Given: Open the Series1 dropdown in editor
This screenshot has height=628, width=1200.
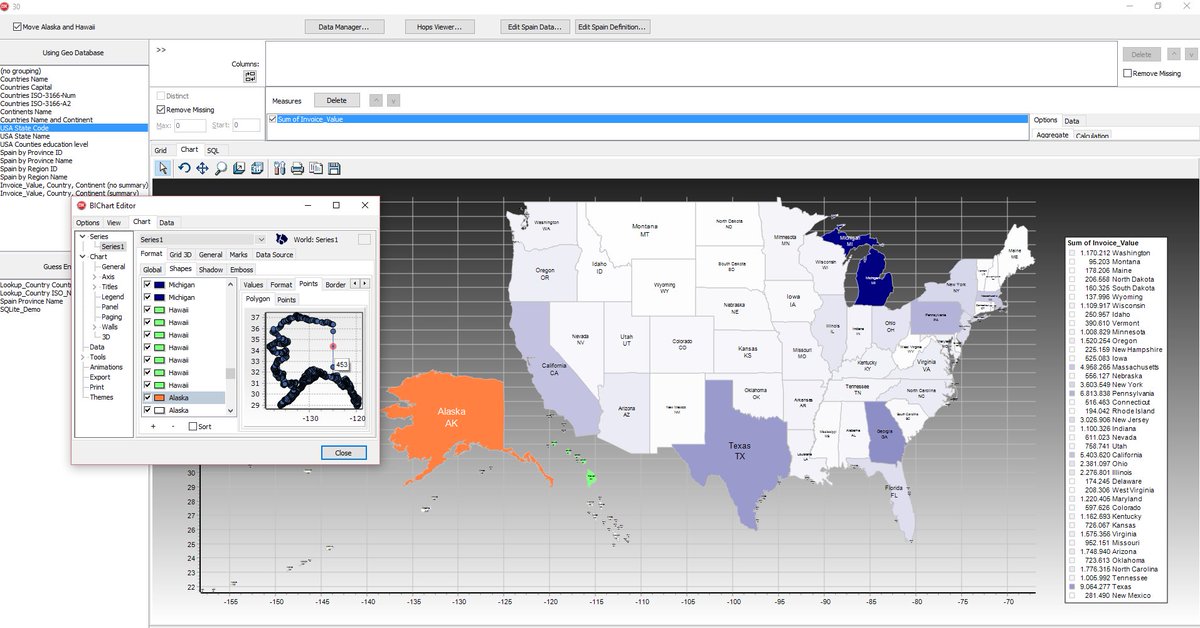Looking at the screenshot, I should (x=261, y=240).
